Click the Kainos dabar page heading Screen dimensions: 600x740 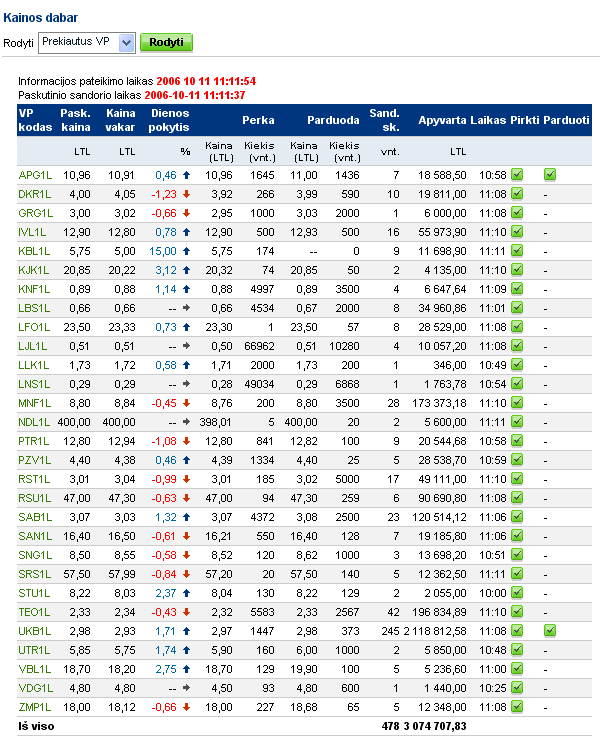coord(41,17)
